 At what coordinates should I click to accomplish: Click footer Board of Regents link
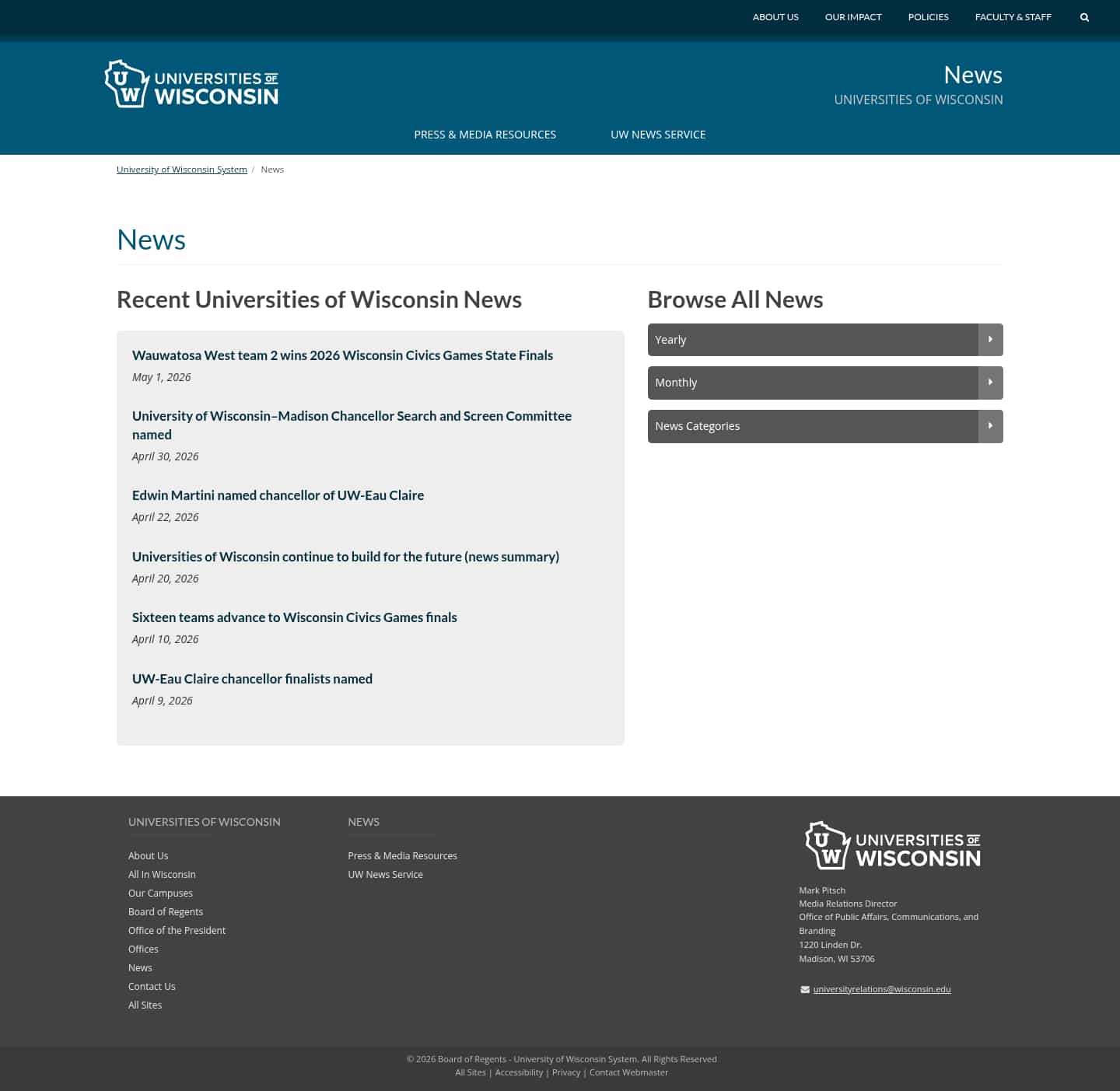coord(166,912)
